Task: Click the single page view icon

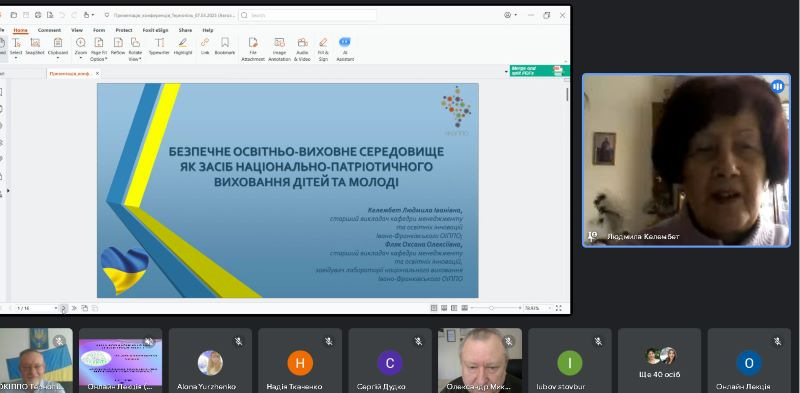Action: point(434,308)
